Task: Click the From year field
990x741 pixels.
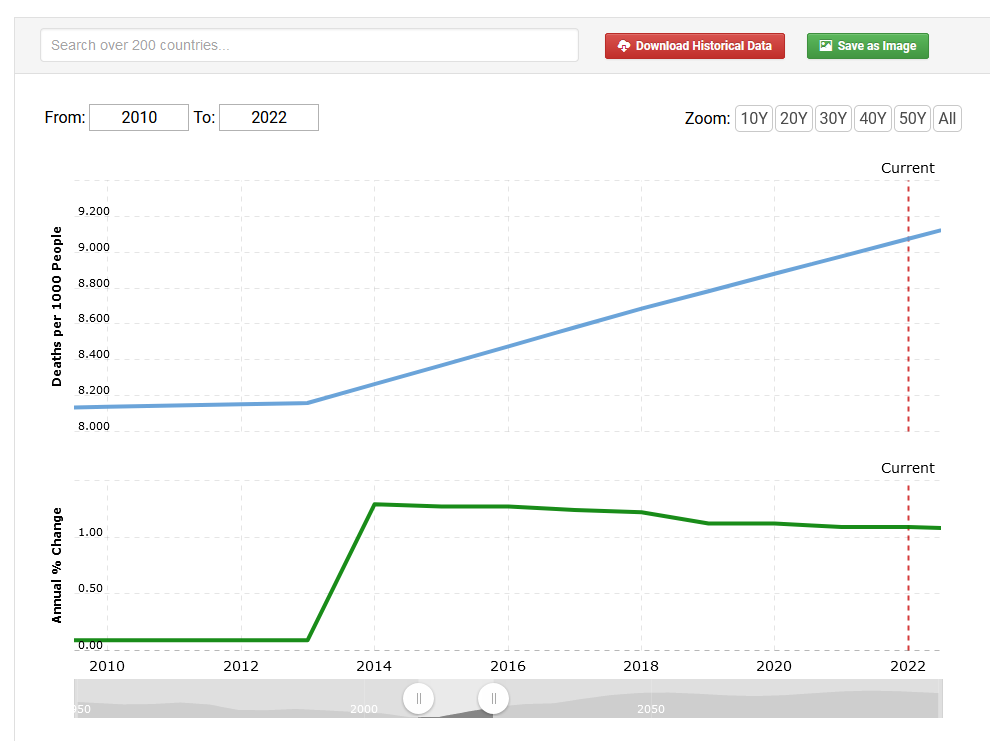Action: click(x=139, y=117)
